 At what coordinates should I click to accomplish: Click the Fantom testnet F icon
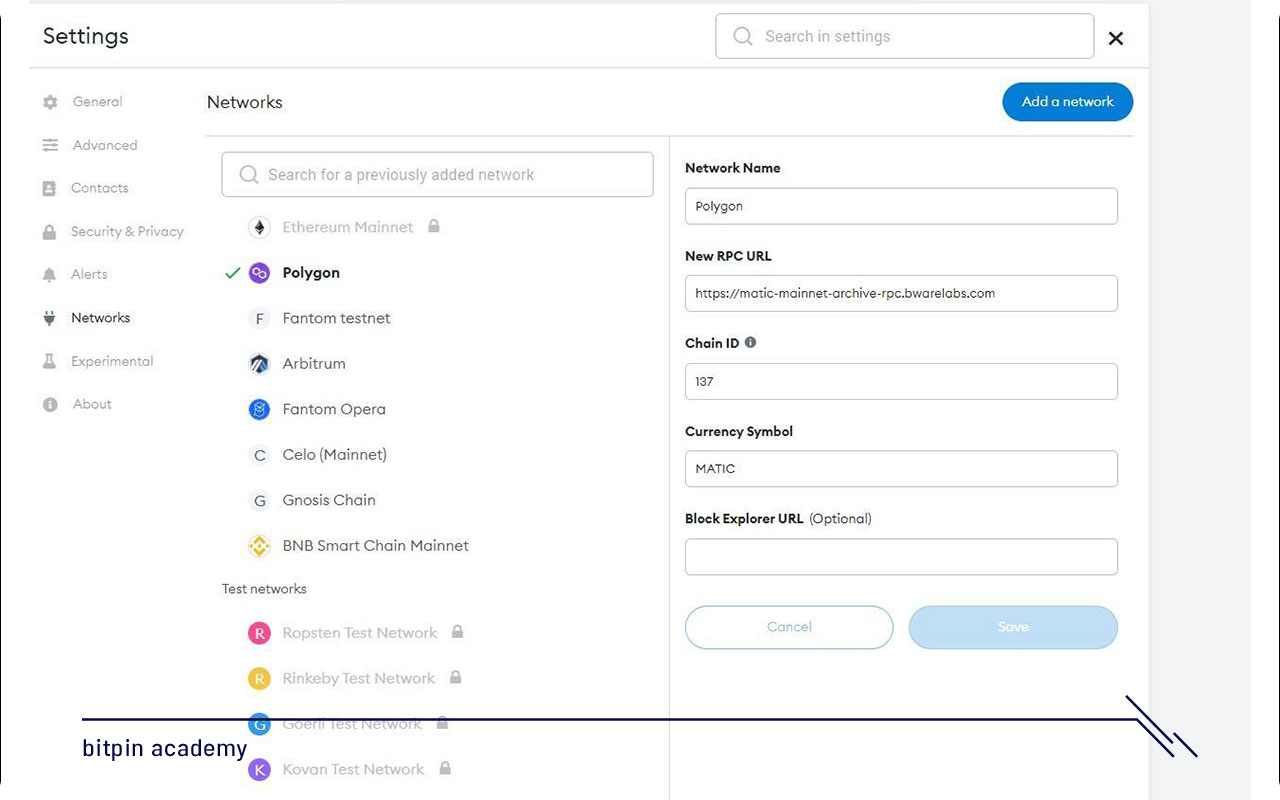click(259, 319)
